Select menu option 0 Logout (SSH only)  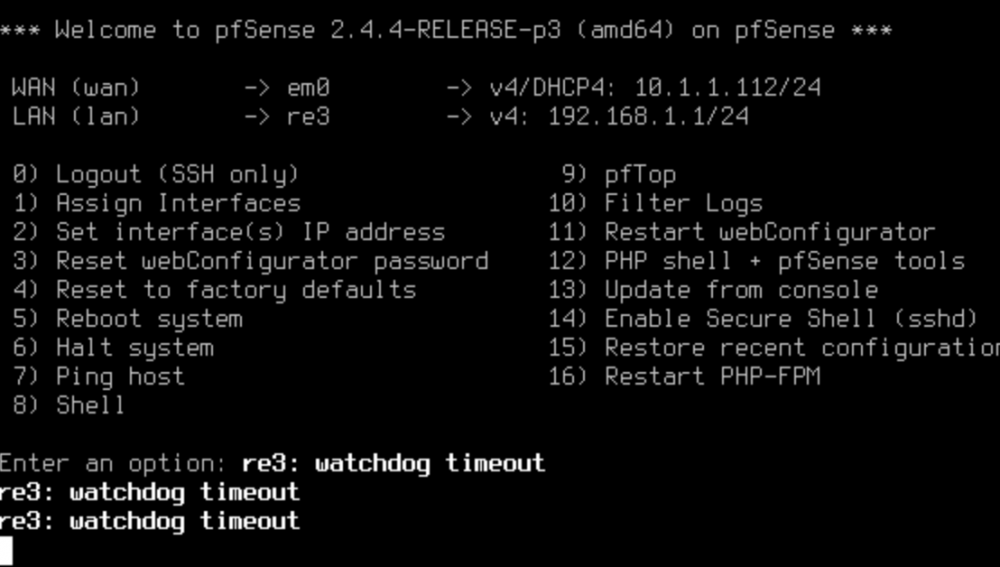pos(156,174)
